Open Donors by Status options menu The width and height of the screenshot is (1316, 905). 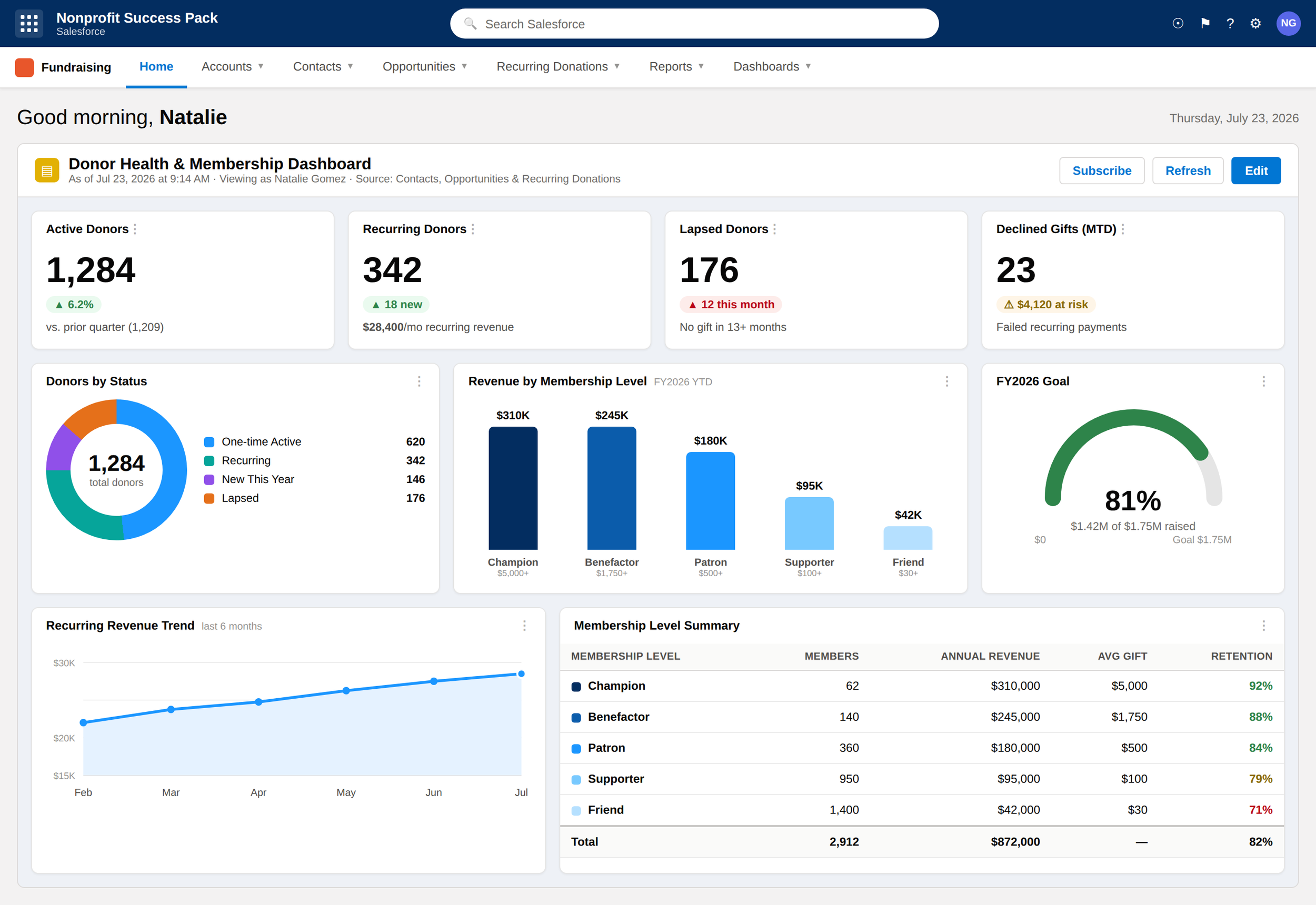419,381
